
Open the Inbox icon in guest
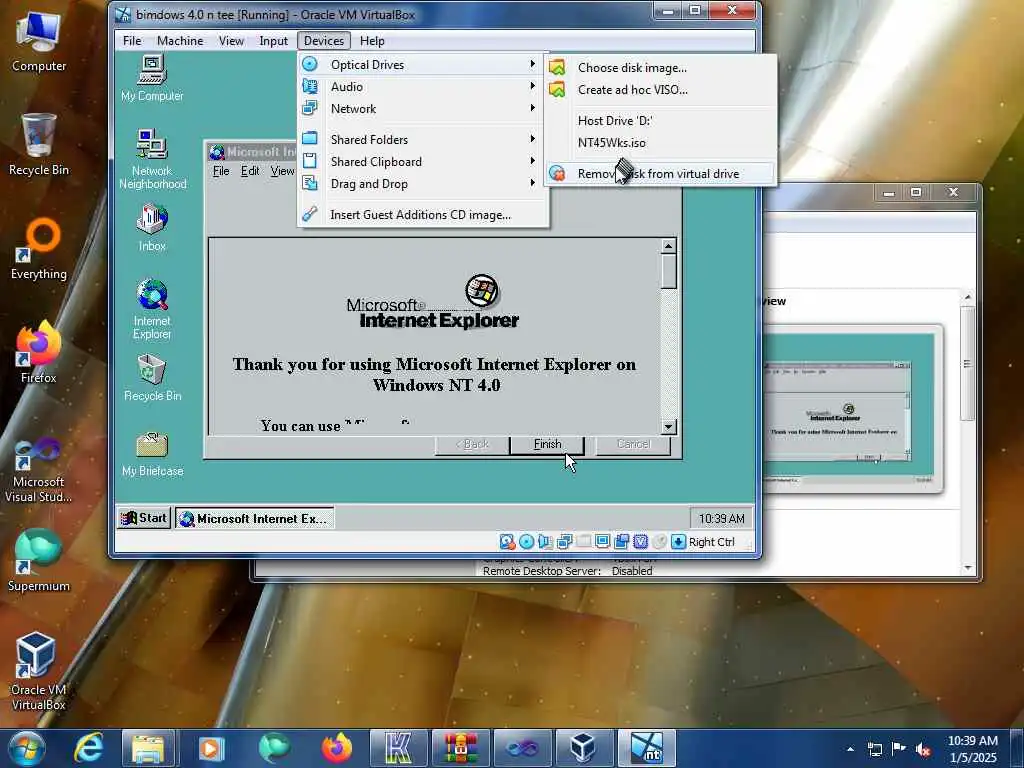[x=152, y=227]
